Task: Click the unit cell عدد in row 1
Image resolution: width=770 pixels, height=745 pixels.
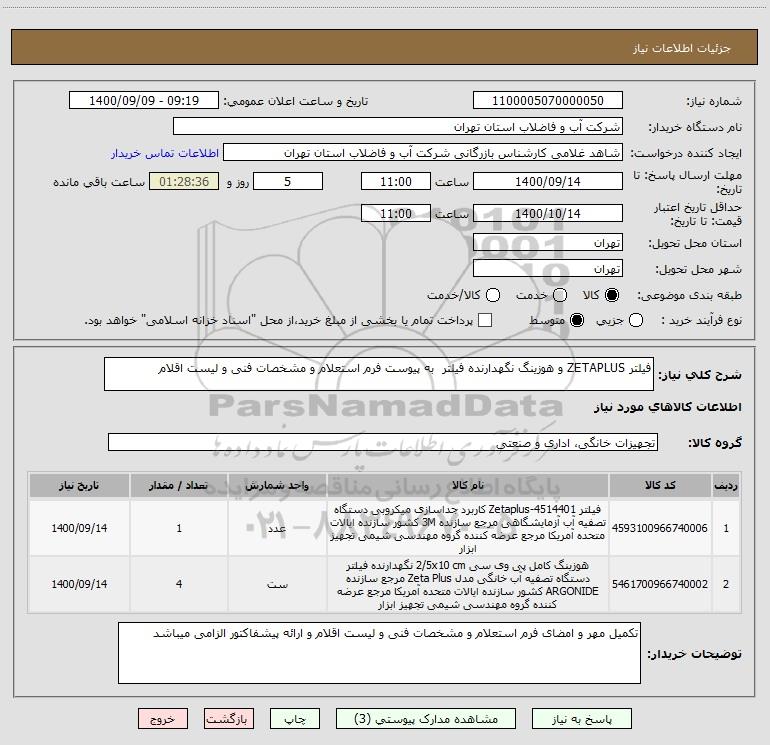Action: (277, 528)
